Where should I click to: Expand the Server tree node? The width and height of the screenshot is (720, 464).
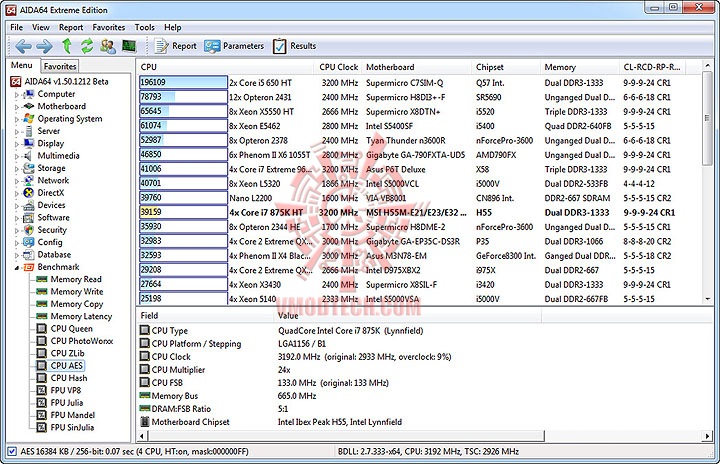pos(17,132)
